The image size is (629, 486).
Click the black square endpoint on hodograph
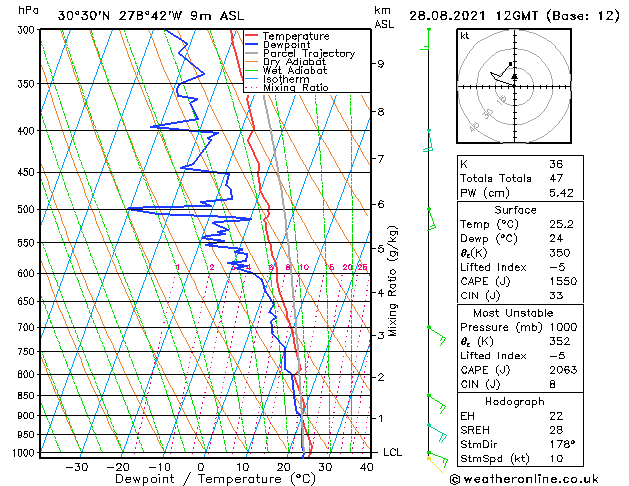tap(510, 64)
